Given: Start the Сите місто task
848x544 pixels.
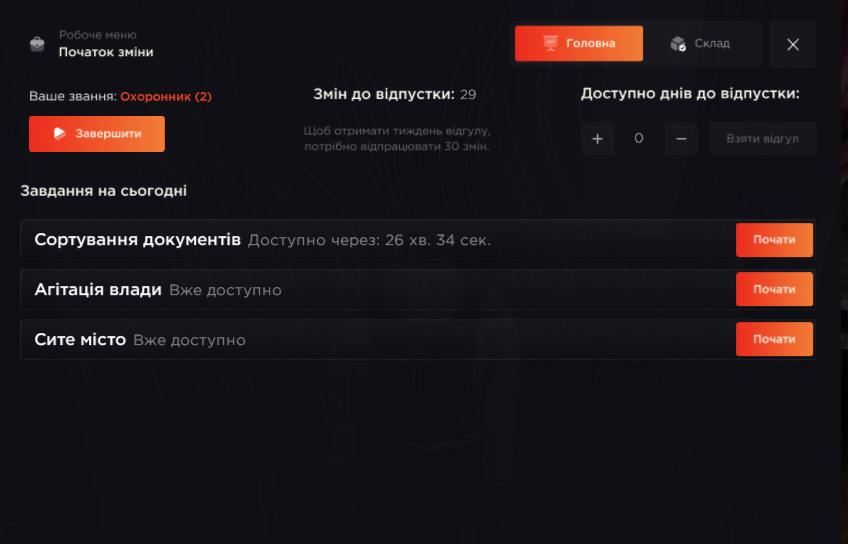Looking at the screenshot, I should (x=774, y=339).
